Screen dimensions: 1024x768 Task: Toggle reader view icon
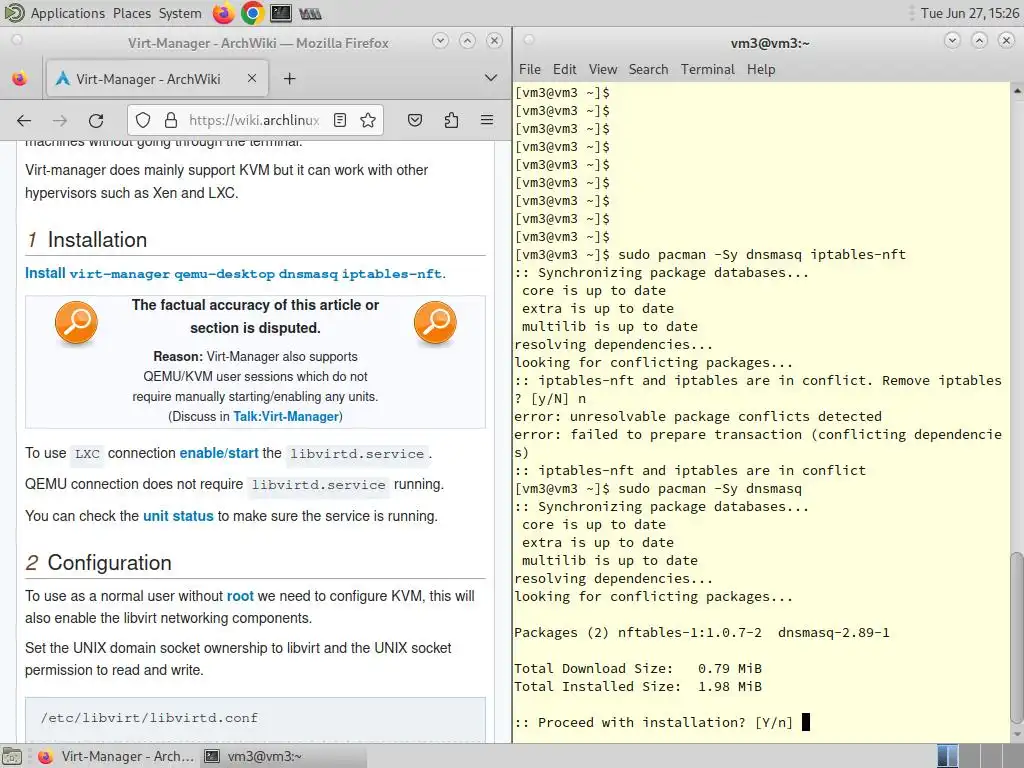click(340, 120)
